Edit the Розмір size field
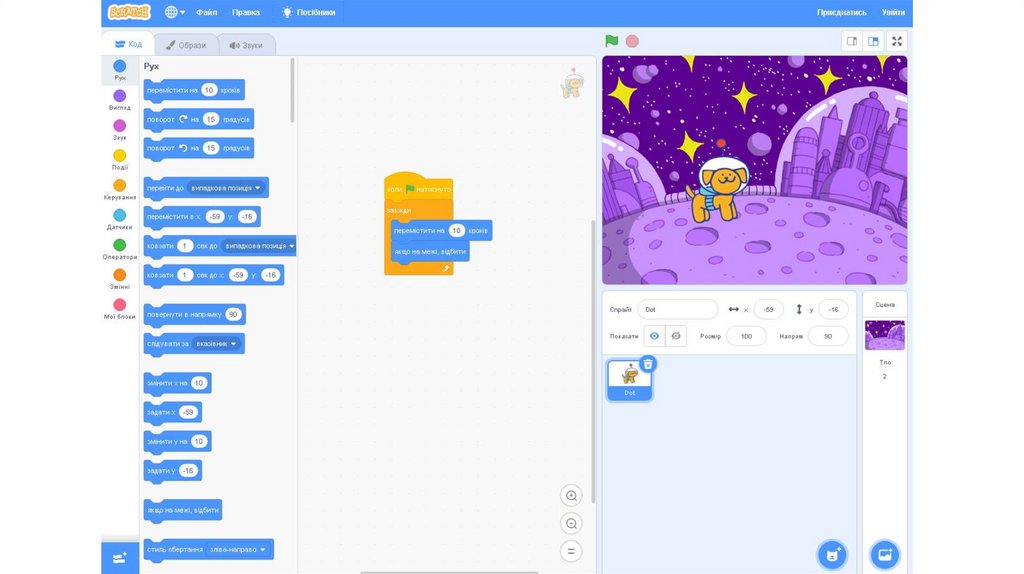The height and width of the screenshot is (574, 1024). point(746,336)
